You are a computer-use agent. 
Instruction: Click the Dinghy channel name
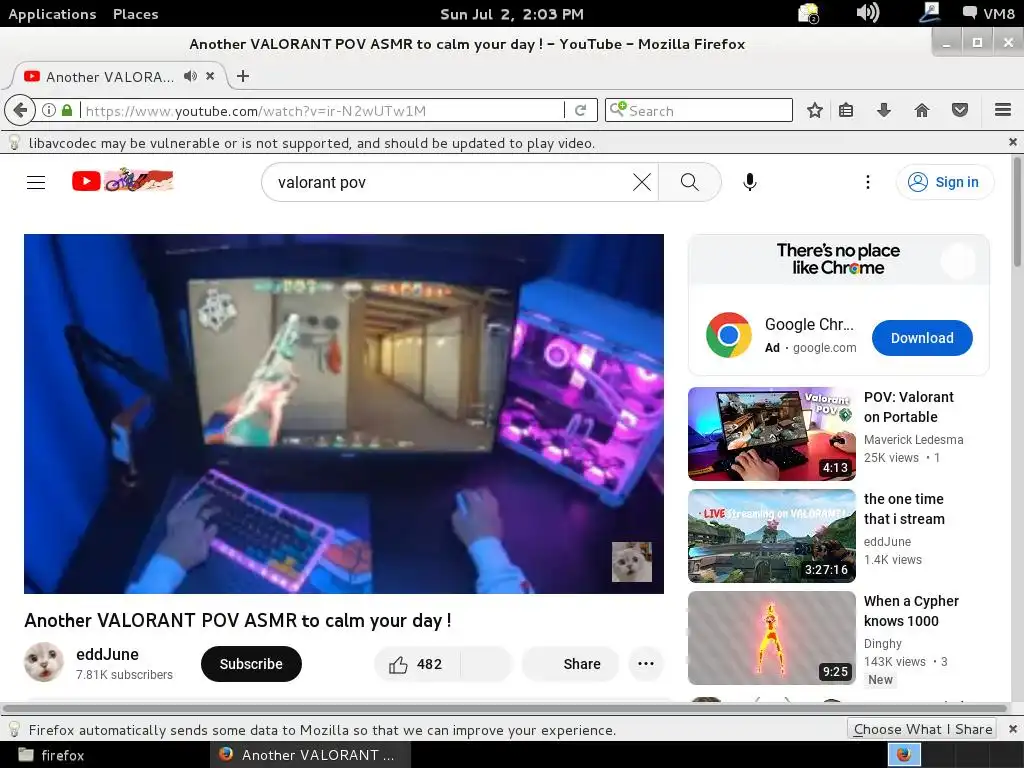click(x=883, y=643)
